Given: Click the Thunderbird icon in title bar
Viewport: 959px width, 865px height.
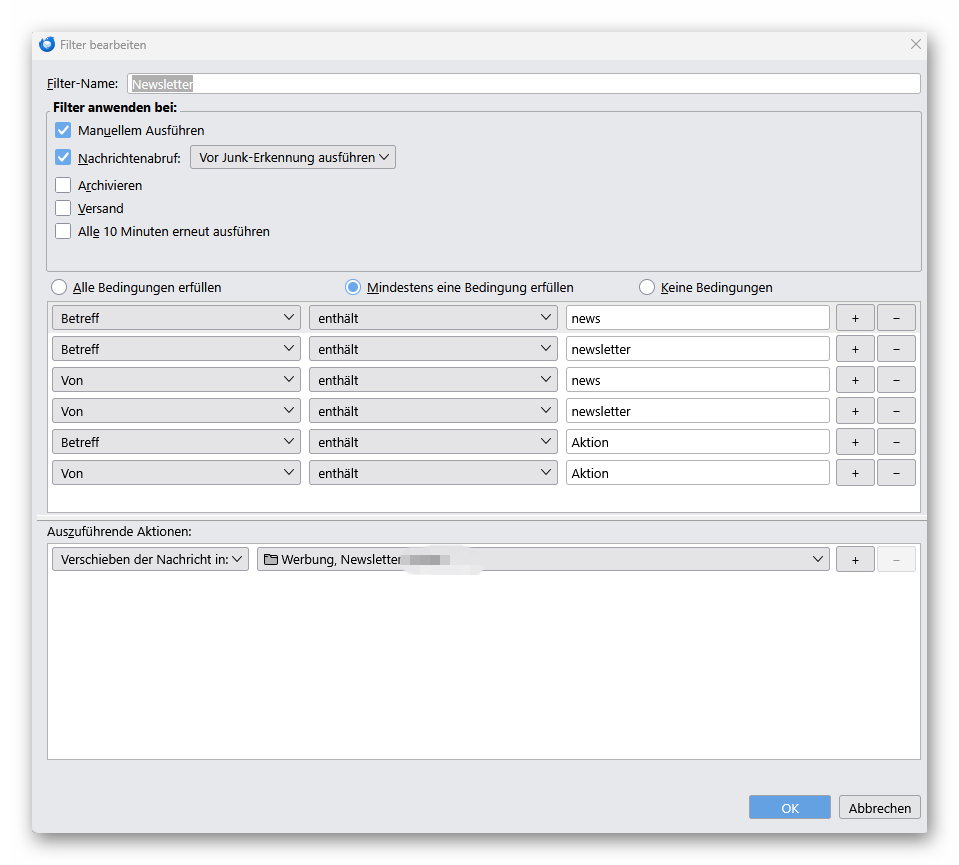Looking at the screenshot, I should [x=47, y=45].
